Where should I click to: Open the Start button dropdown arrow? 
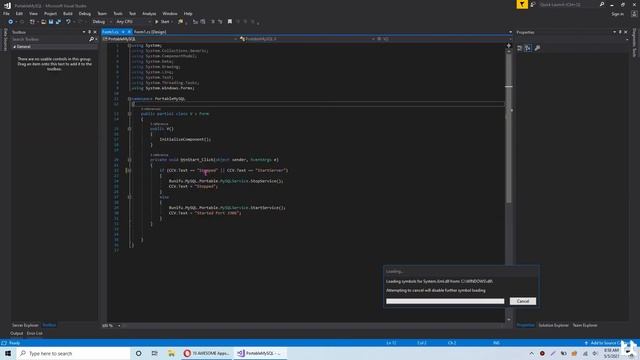[172, 22]
